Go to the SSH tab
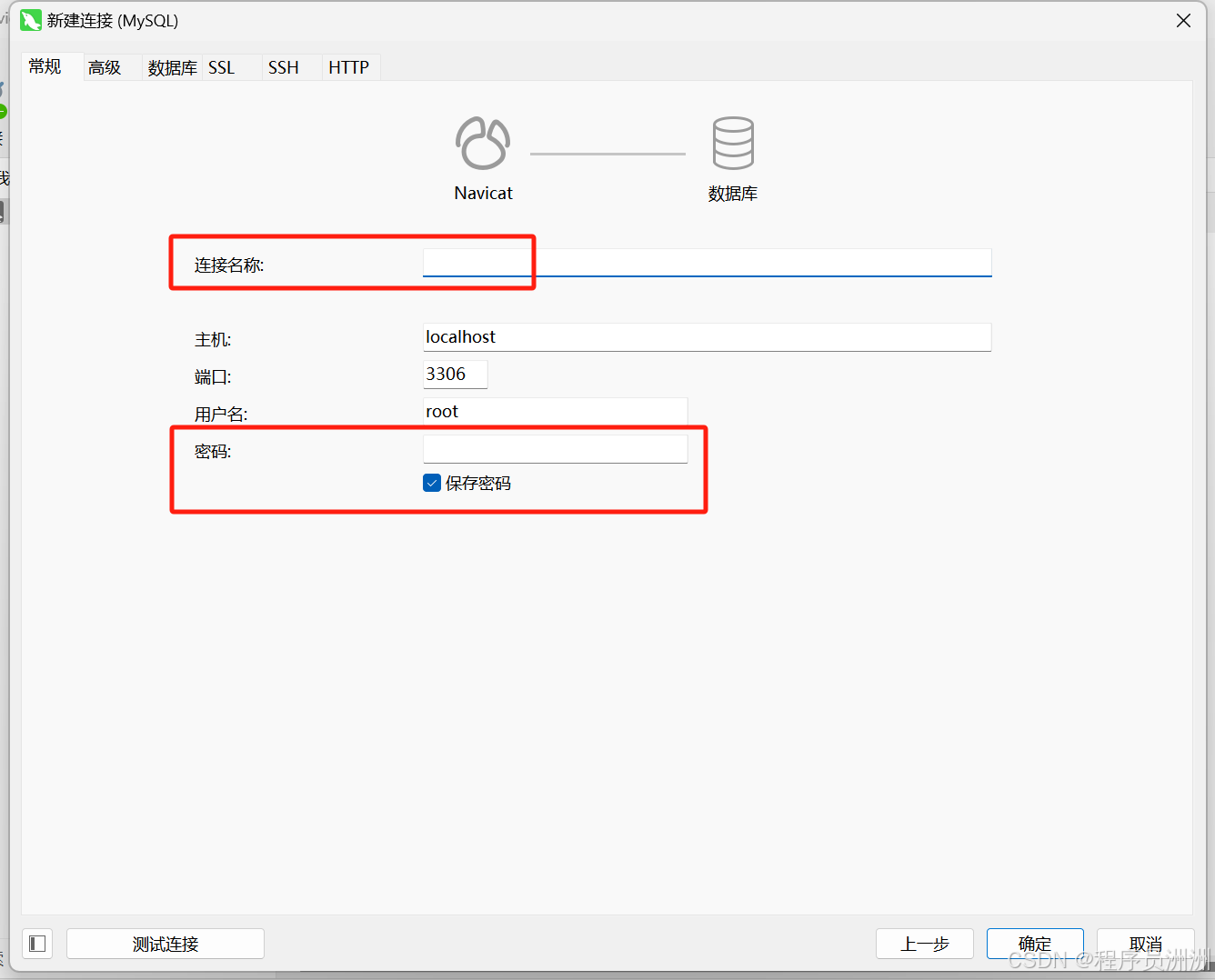The image size is (1215, 980). [283, 67]
